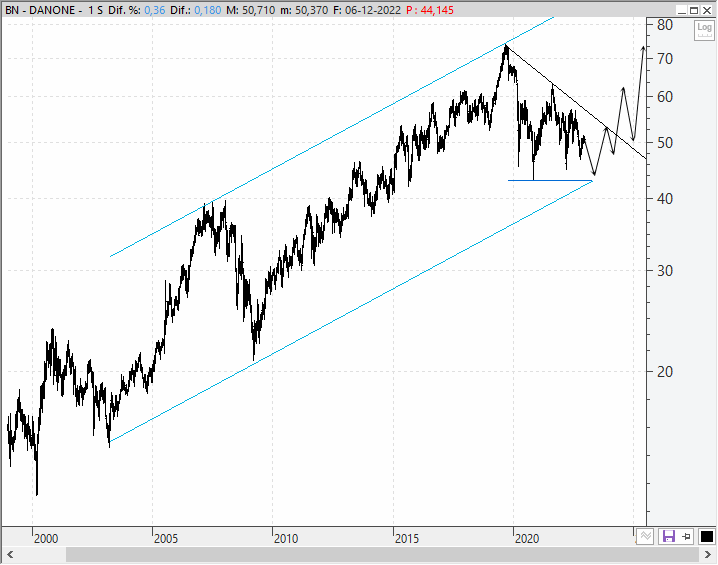Screen dimensions: 718x565
Task: Click the 70 price axis label
Action: coord(664,59)
